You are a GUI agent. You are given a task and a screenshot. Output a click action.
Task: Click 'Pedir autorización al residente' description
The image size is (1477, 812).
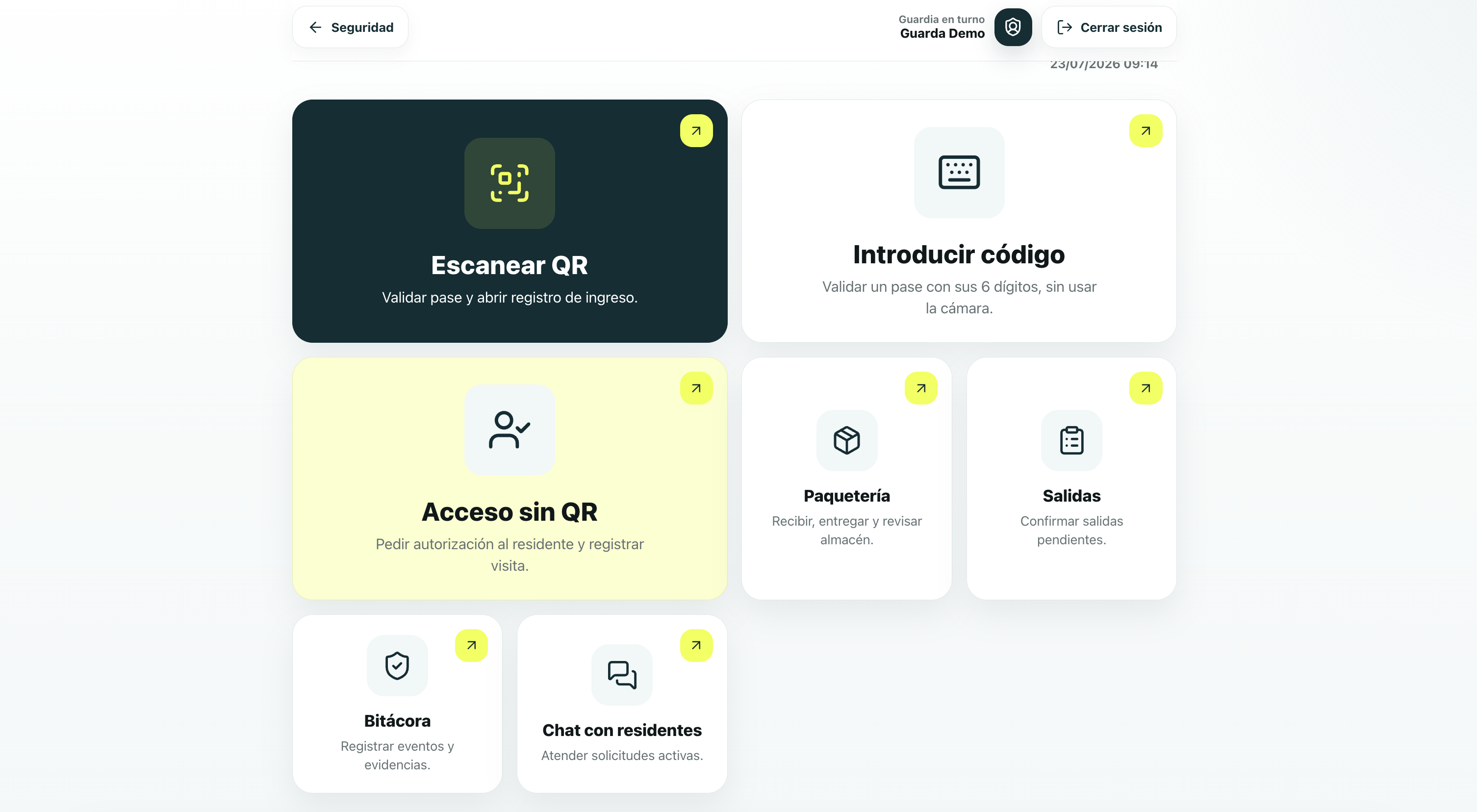pos(509,555)
